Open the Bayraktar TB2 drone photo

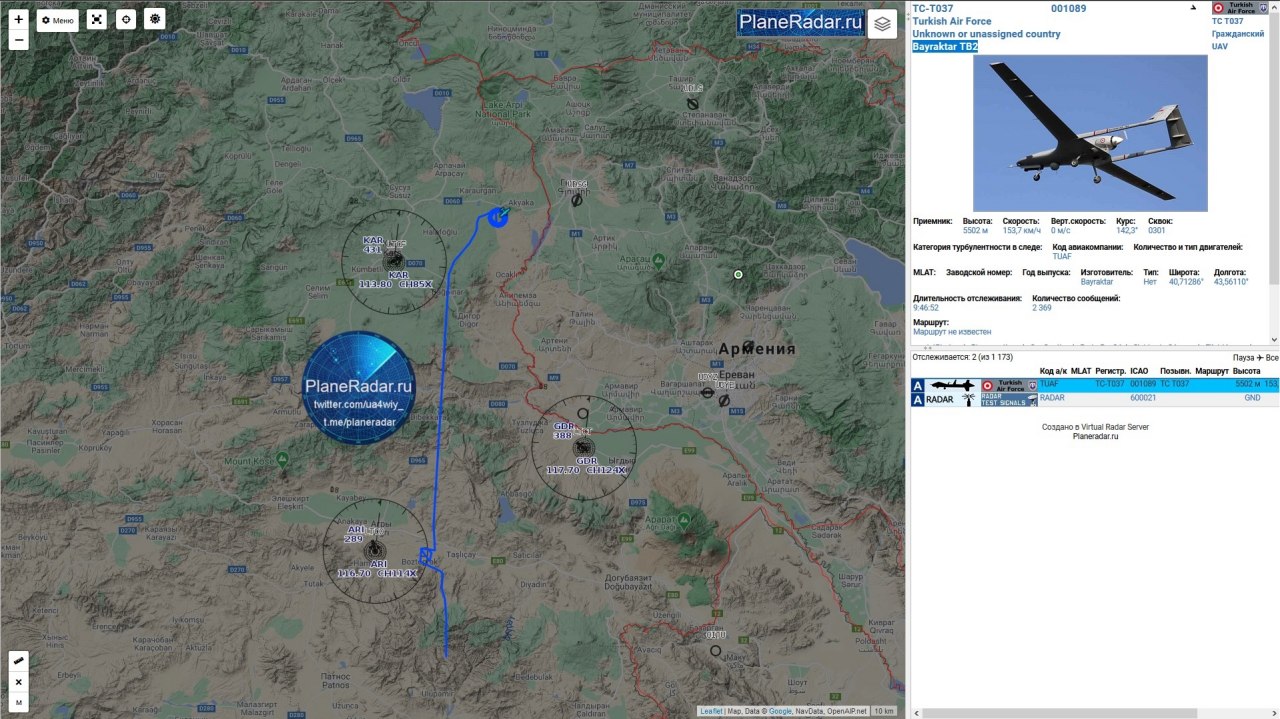coord(1090,133)
